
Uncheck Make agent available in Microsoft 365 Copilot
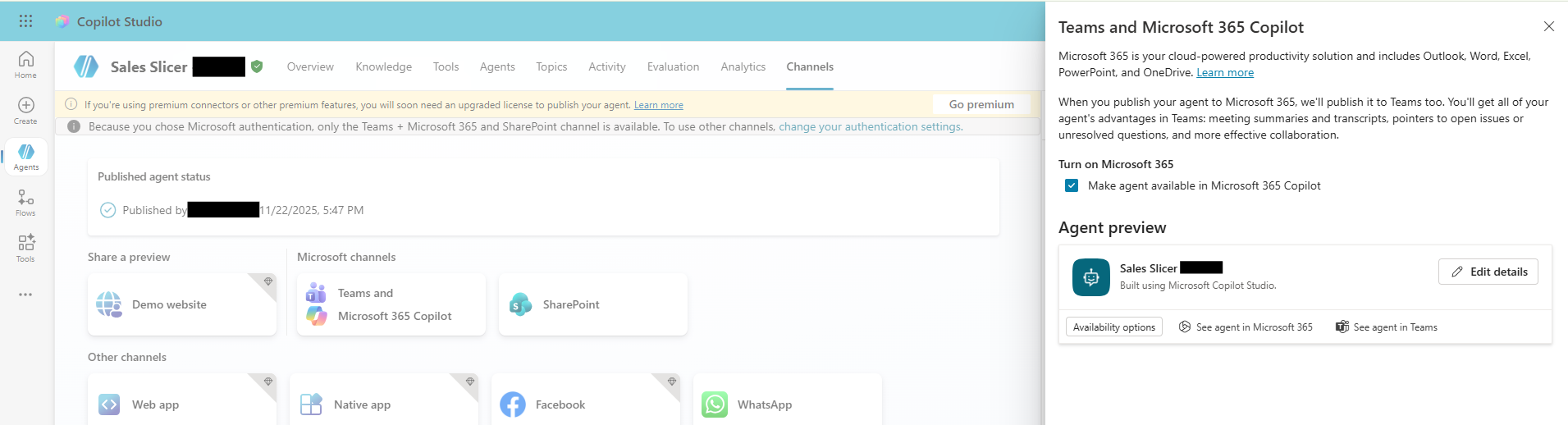[x=1072, y=185]
